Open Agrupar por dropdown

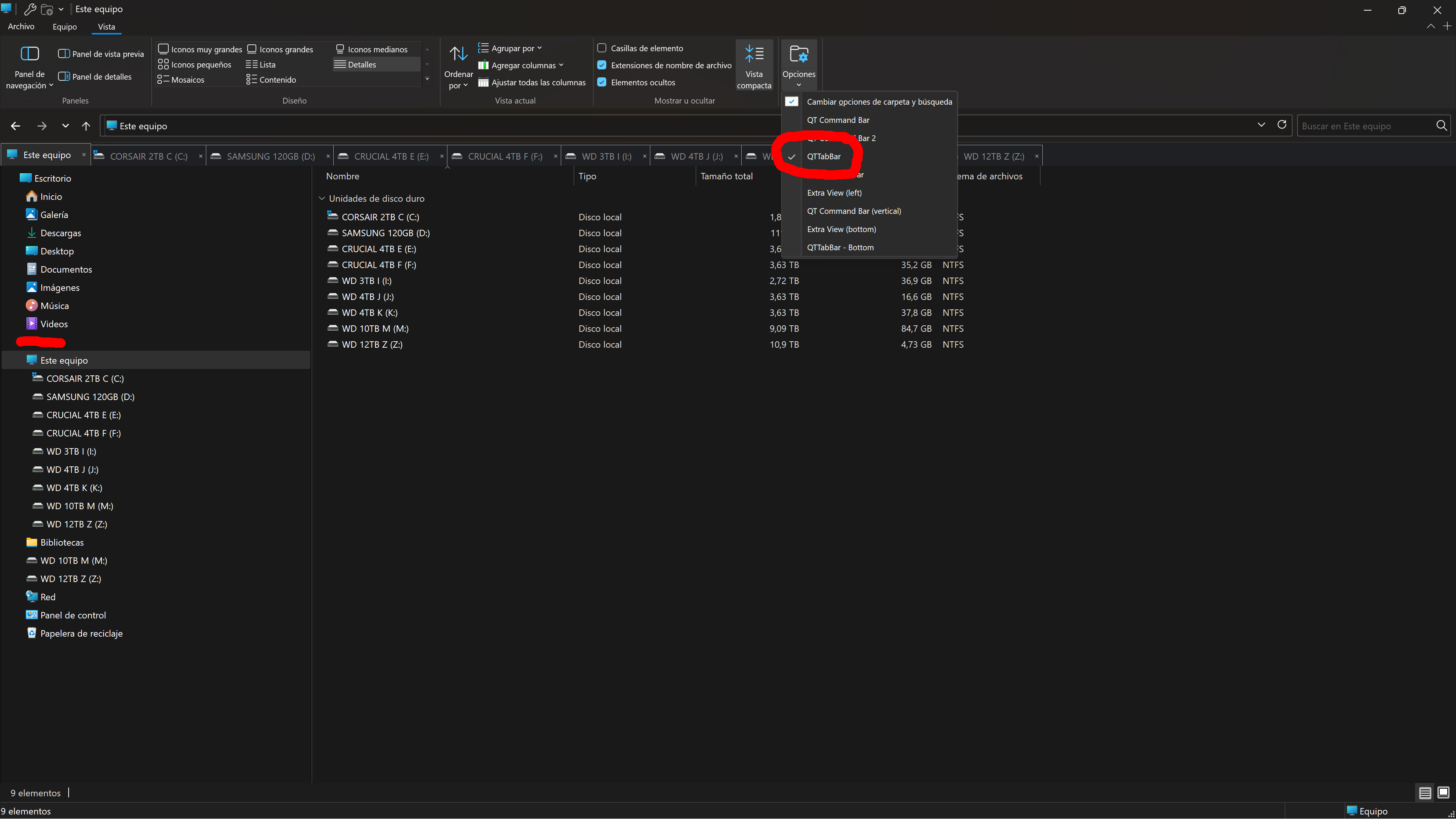(x=510, y=48)
